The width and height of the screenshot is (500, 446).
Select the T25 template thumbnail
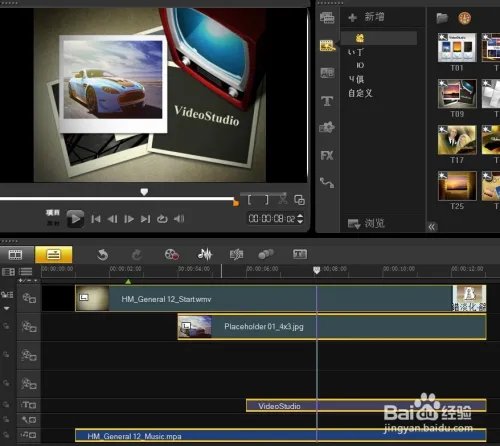coord(457,186)
